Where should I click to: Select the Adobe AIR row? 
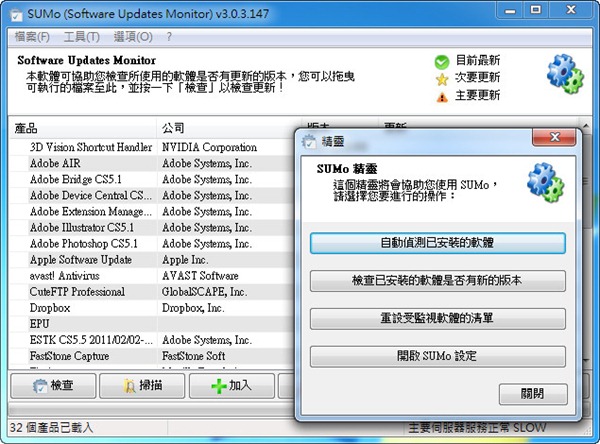click(152, 163)
